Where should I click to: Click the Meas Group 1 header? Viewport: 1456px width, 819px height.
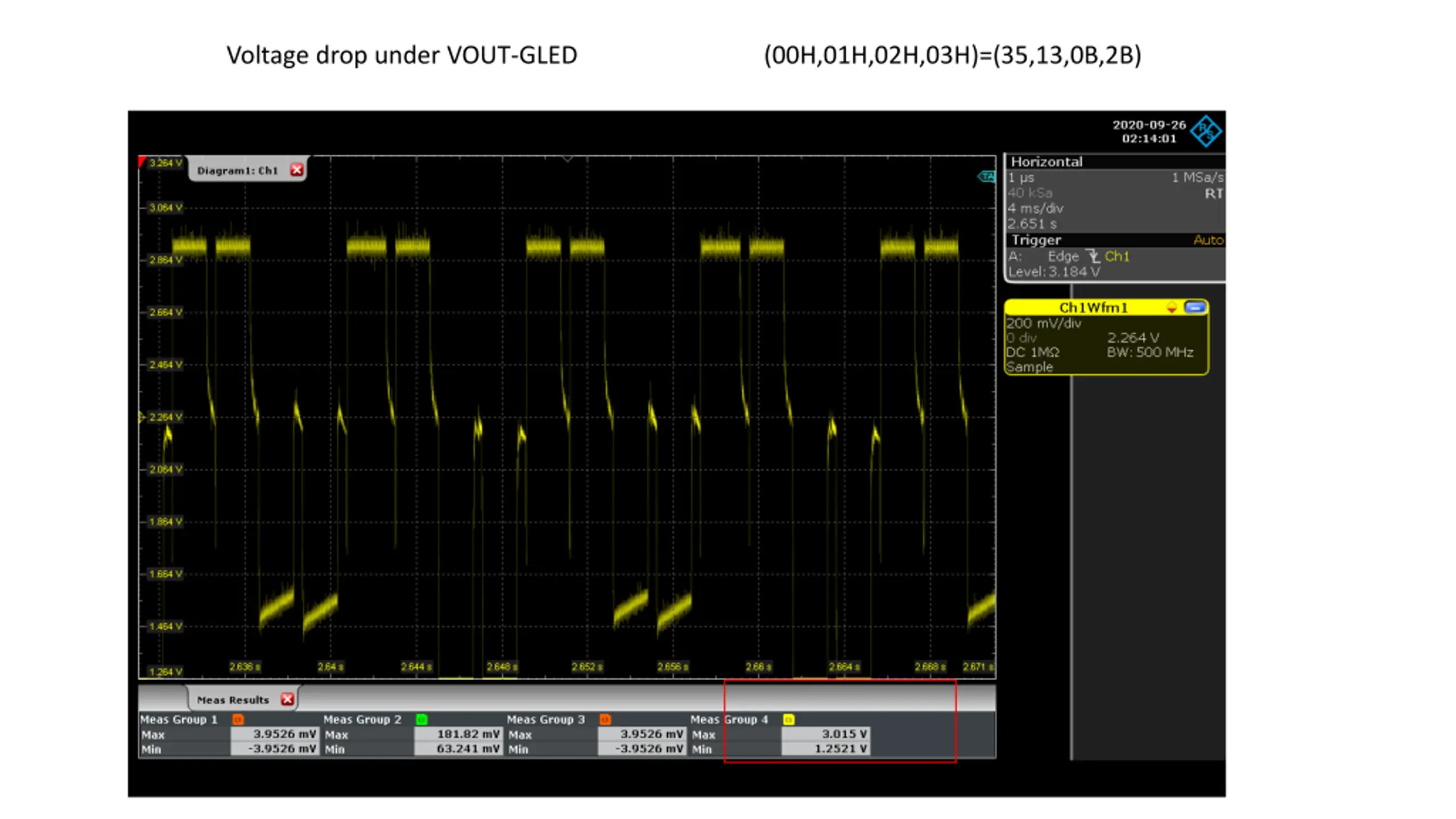pos(179,719)
